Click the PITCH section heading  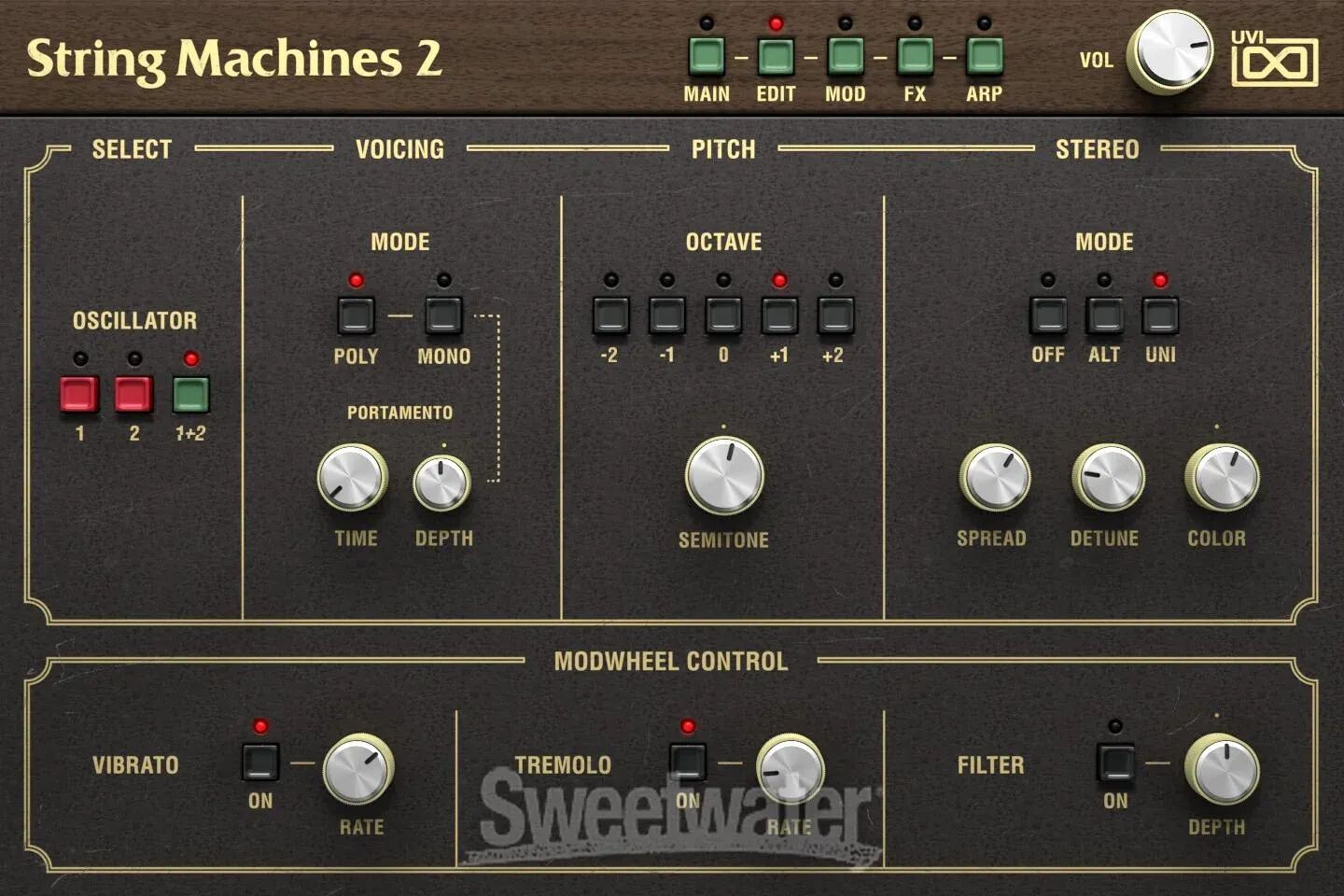click(723, 149)
